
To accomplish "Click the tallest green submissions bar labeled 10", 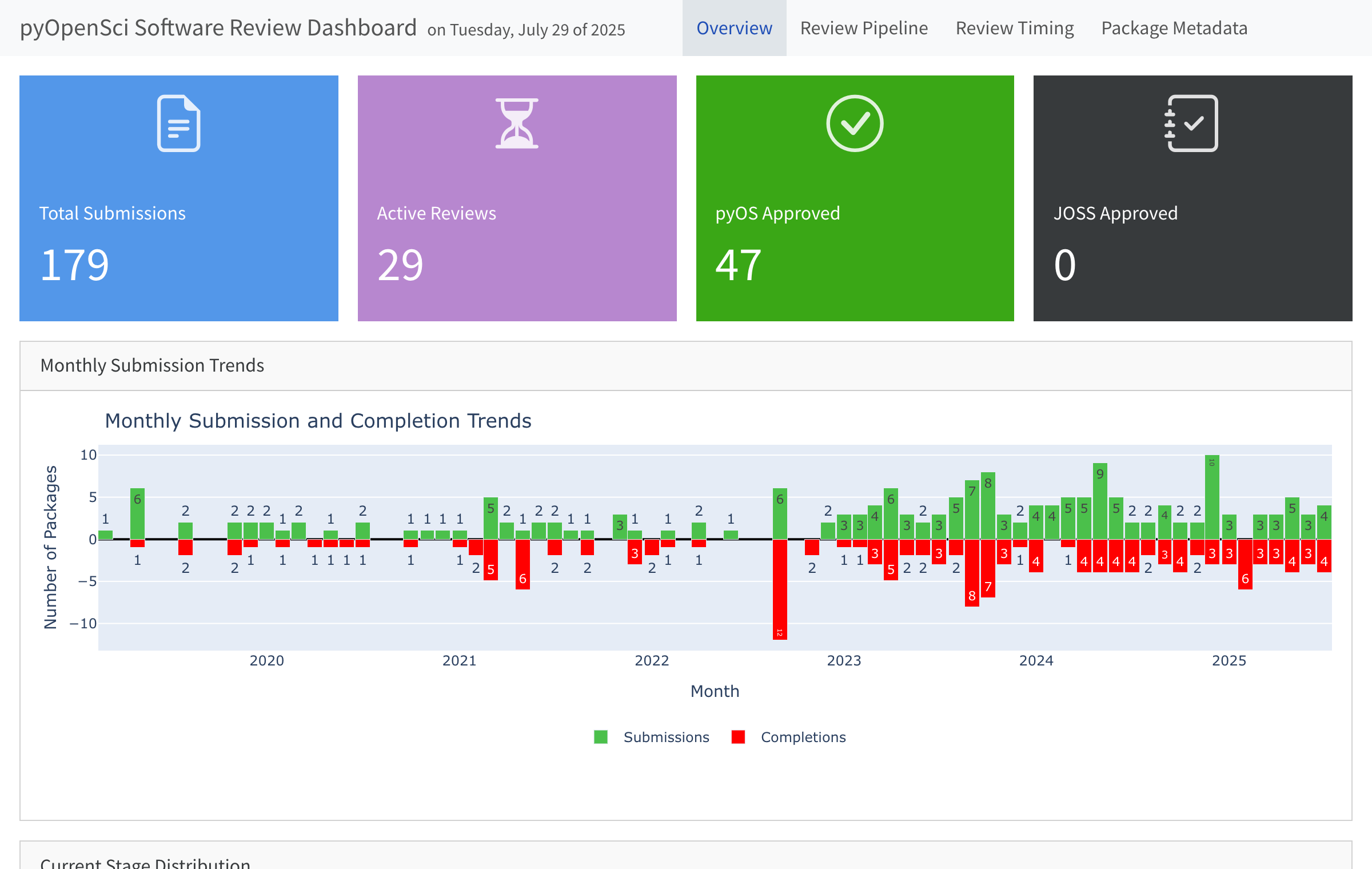I will point(1212,497).
